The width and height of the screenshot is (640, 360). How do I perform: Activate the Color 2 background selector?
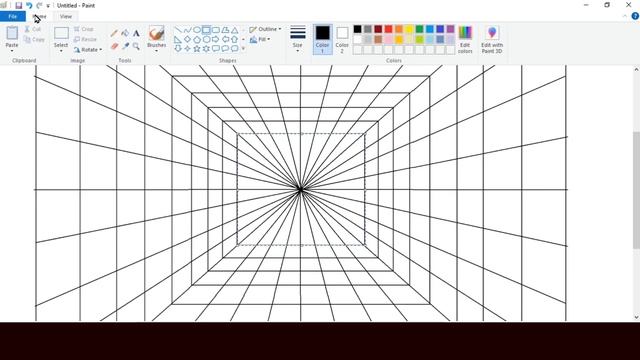(342, 40)
